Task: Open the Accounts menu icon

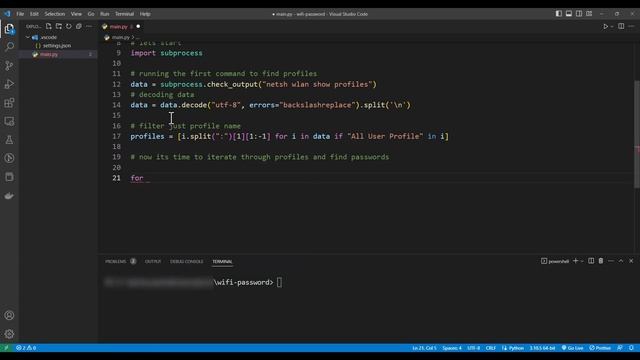Action: [9, 315]
